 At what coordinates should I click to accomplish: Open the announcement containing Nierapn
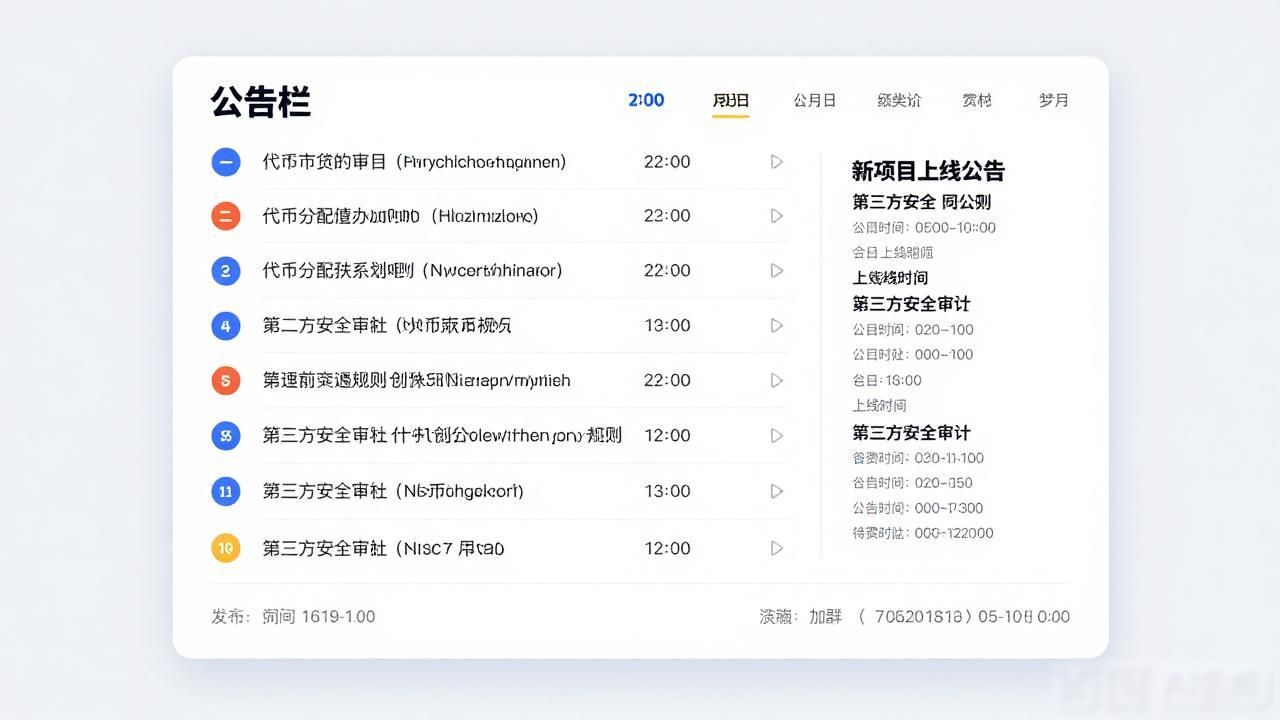pyautogui.click(x=416, y=381)
